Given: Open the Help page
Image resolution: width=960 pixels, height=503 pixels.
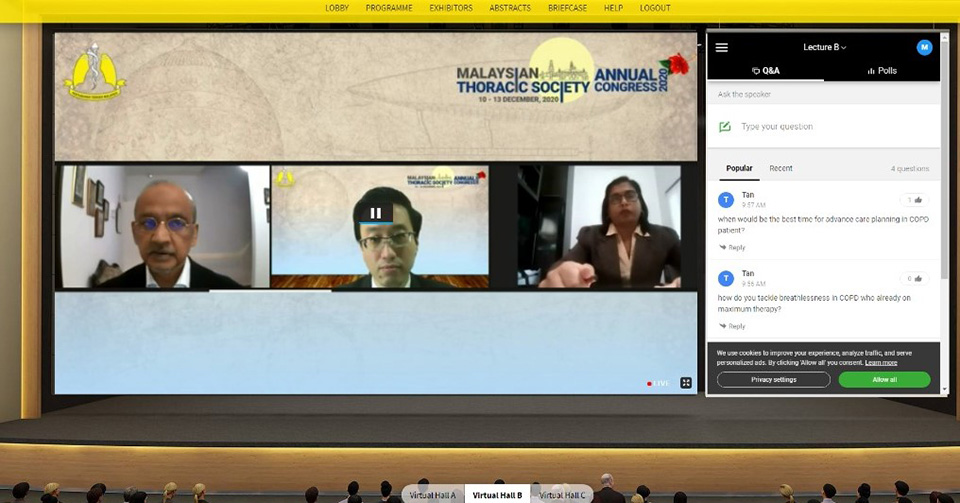Looking at the screenshot, I should [613, 8].
